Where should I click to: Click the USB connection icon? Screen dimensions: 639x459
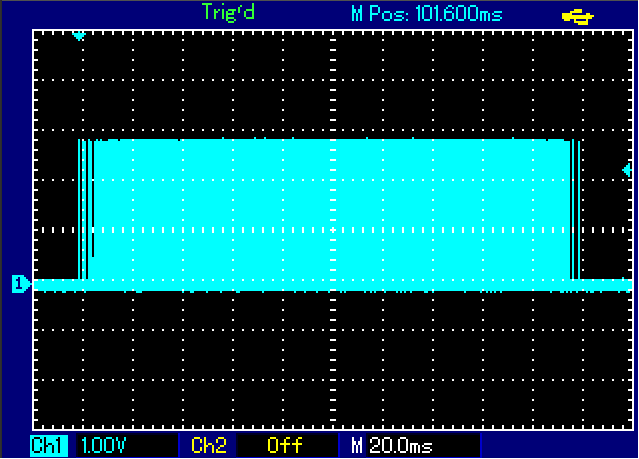coord(577,17)
